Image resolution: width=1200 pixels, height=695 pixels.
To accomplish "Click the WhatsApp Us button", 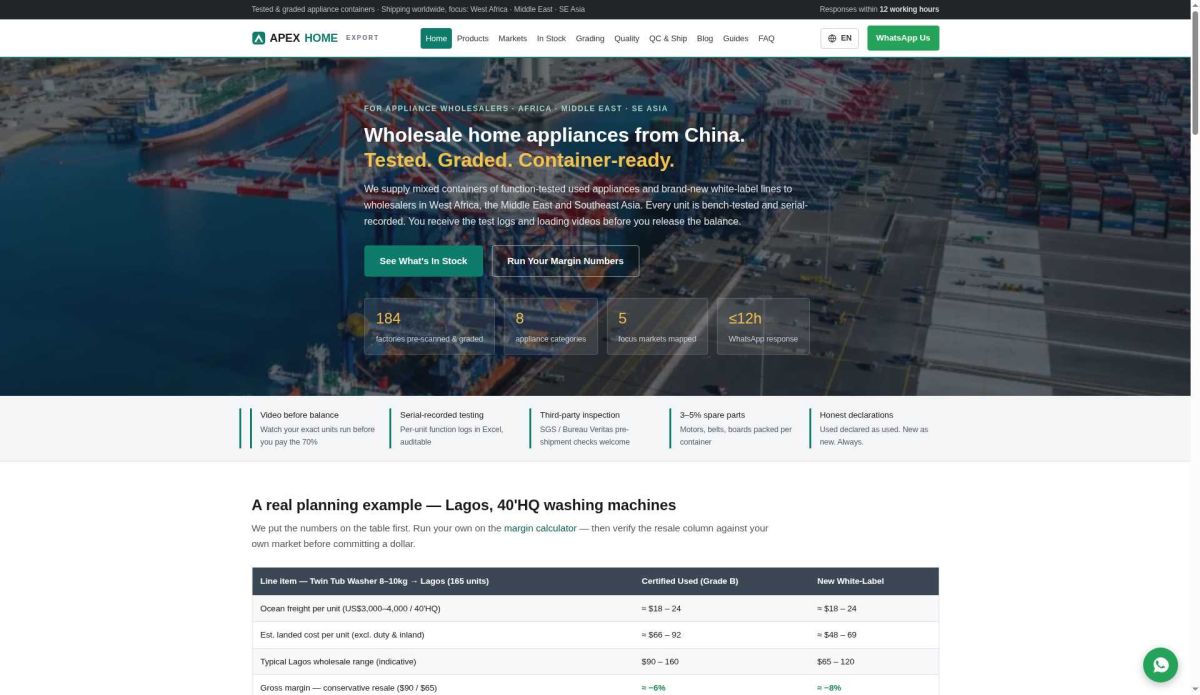I will tap(903, 38).
